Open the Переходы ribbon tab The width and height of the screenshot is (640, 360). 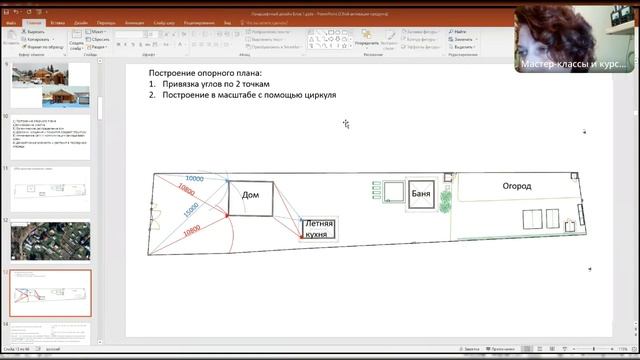pyautogui.click(x=106, y=23)
